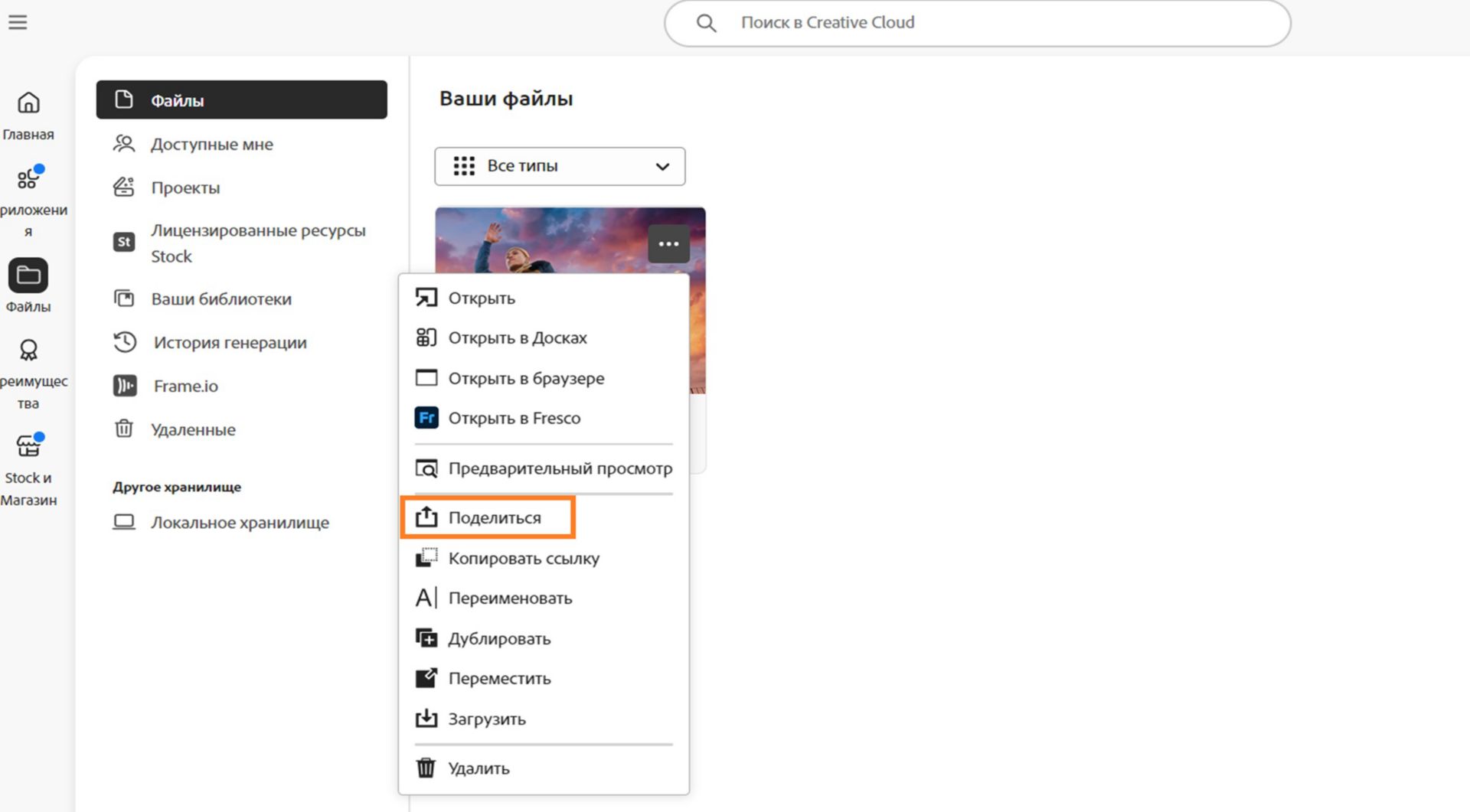Click the Stock St icon in sidebar
Screen dimensions: 1470x812
point(124,242)
